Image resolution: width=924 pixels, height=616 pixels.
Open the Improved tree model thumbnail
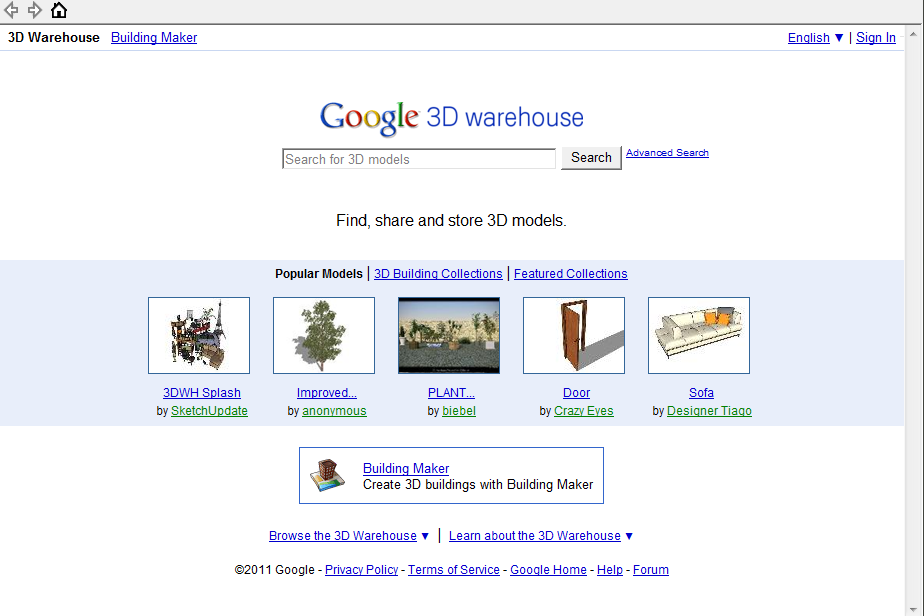pyautogui.click(x=324, y=335)
